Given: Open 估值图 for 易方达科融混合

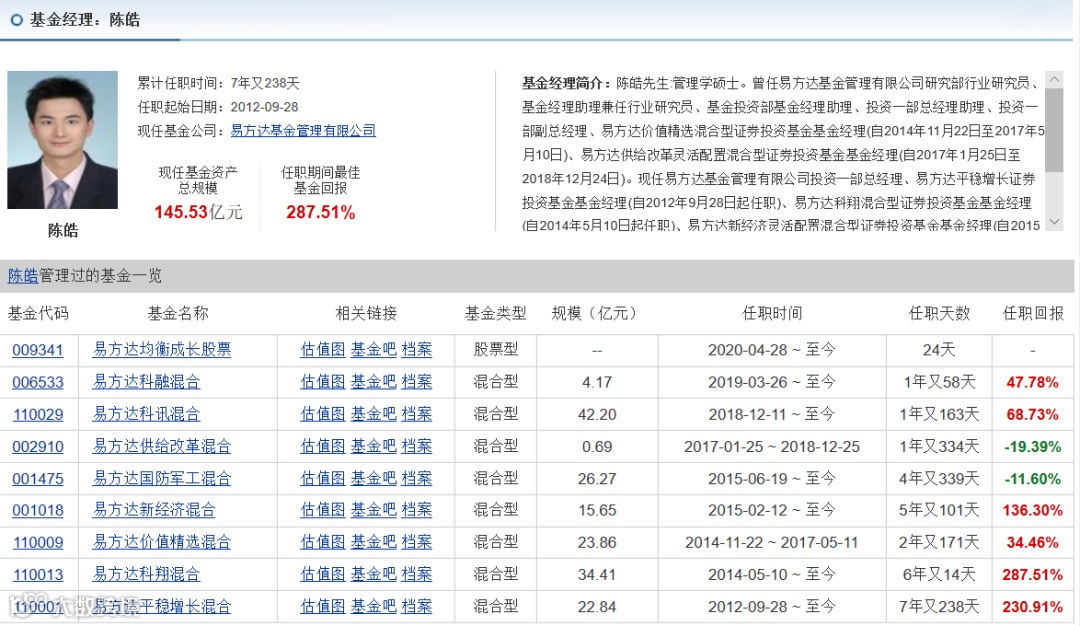Looking at the screenshot, I should (322, 382).
